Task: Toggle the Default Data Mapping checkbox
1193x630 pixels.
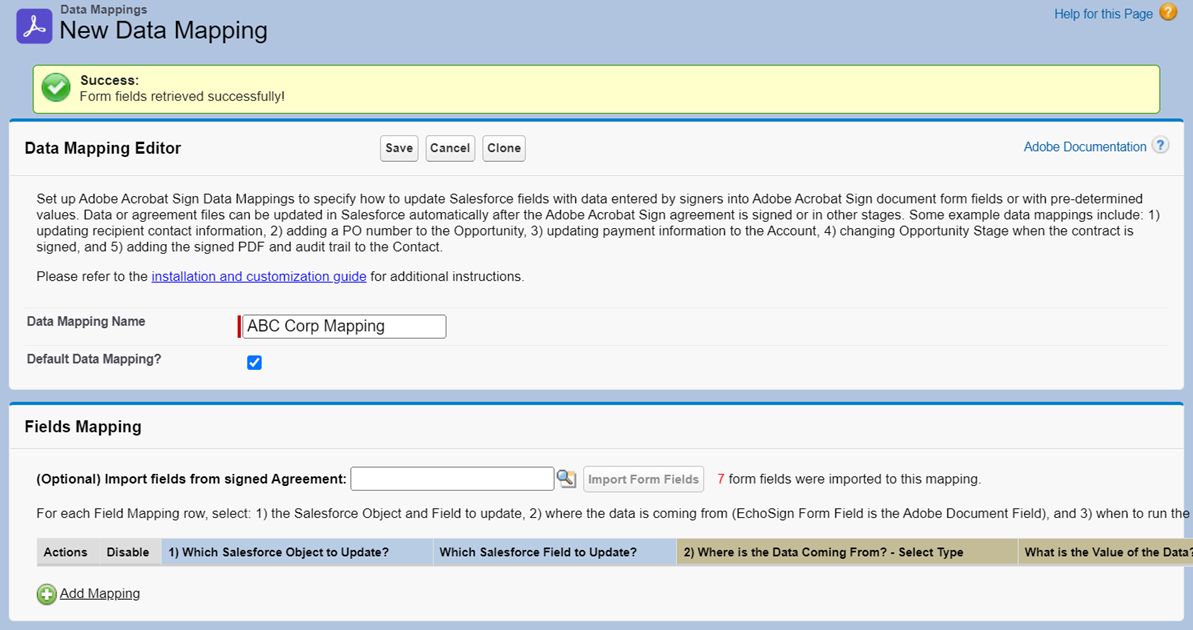Action: pyautogui.click(x=254, y=363)
